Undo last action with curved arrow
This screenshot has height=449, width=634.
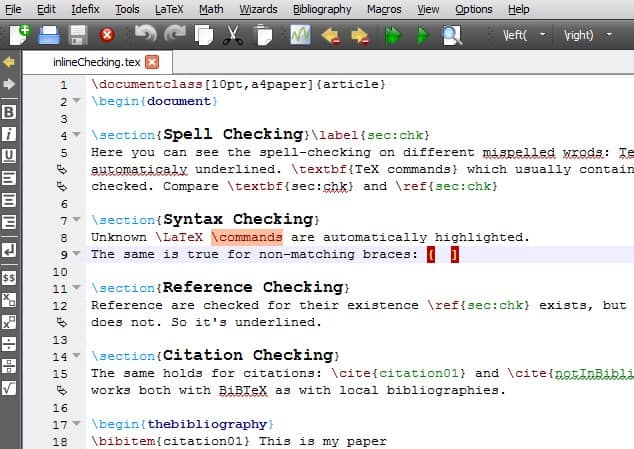(x=146, y=34)
